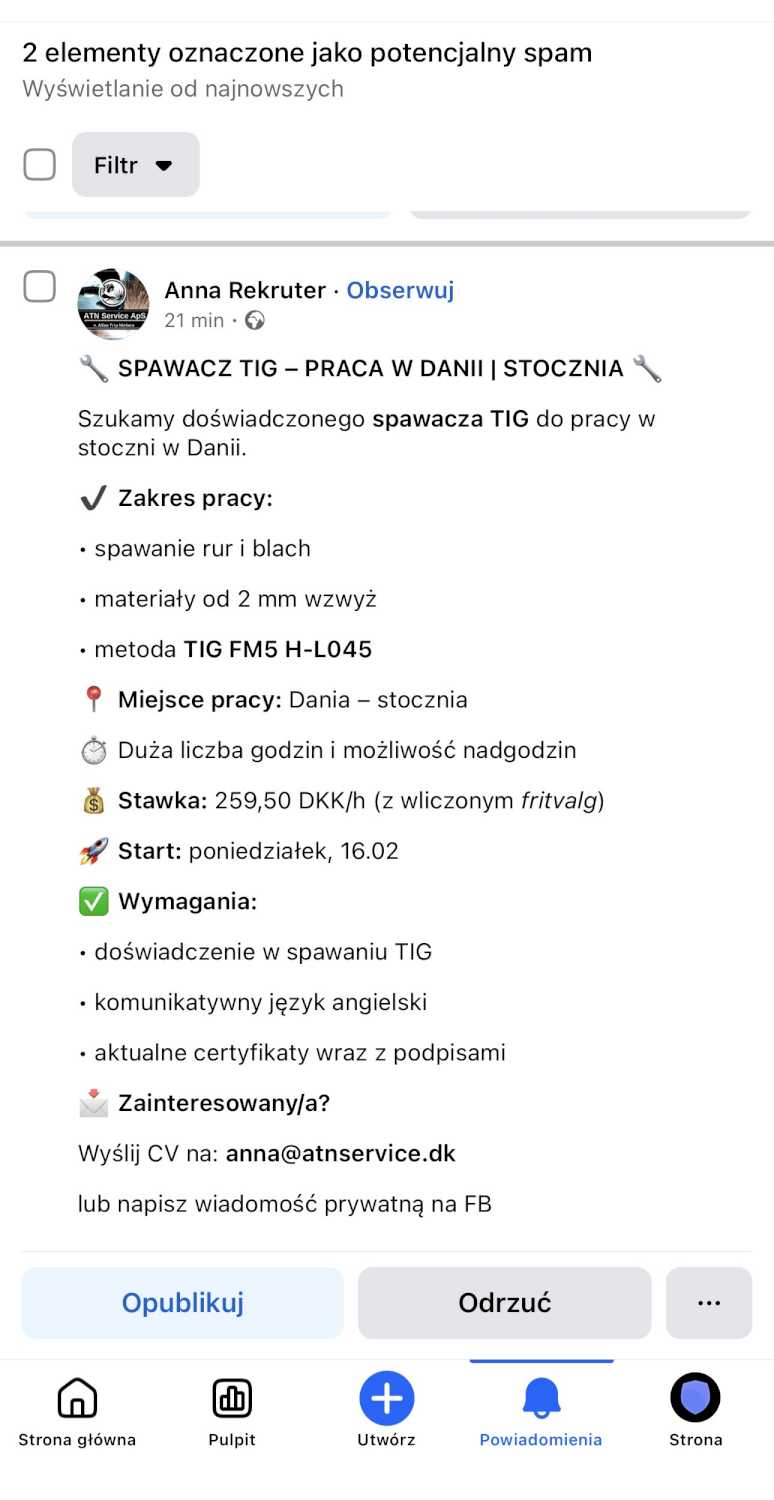The width and height of the screenshot is (774, 1500).
Task: Open the Anna Rekruter profile name
Action: pyautogui.click(x=245, y=290)
